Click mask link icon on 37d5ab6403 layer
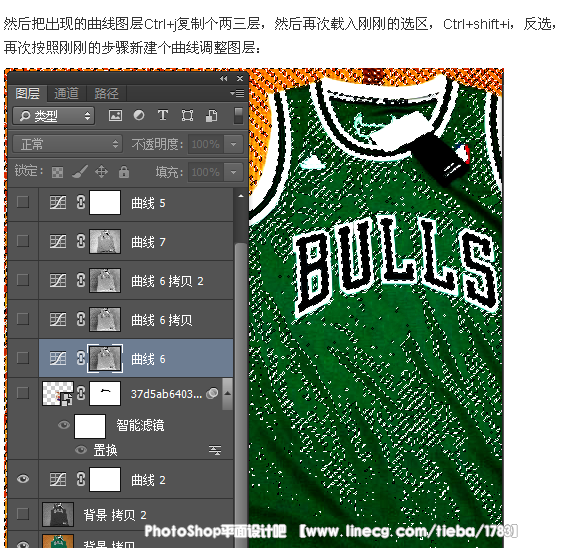Viewport: 568px width, 548px height. click(x=81, y=393)
